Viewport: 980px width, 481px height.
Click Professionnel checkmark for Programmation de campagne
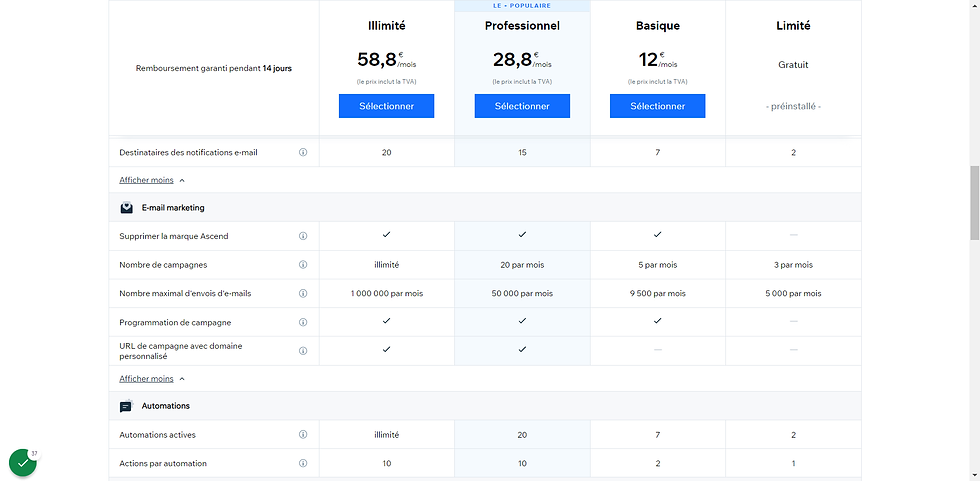[522, 320]
